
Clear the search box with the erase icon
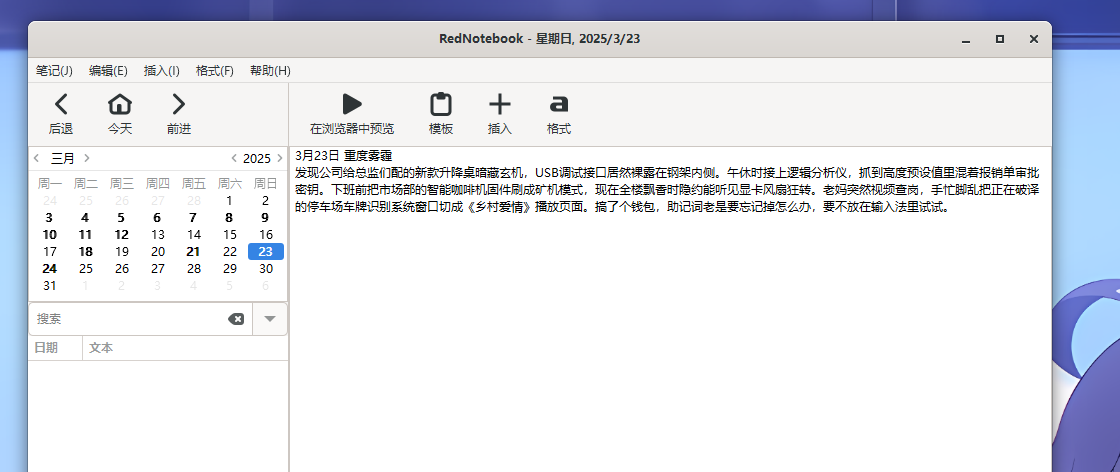pos(236,318)
